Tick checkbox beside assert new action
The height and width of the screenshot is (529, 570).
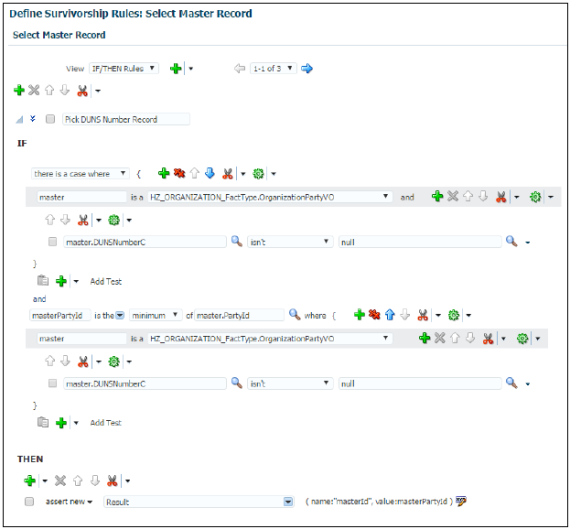(x=29, y=502)
